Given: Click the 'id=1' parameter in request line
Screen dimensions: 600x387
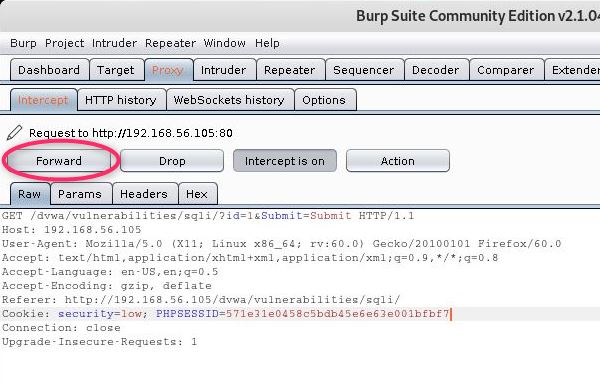Looking at the screenshot, I should click(240, 216).
